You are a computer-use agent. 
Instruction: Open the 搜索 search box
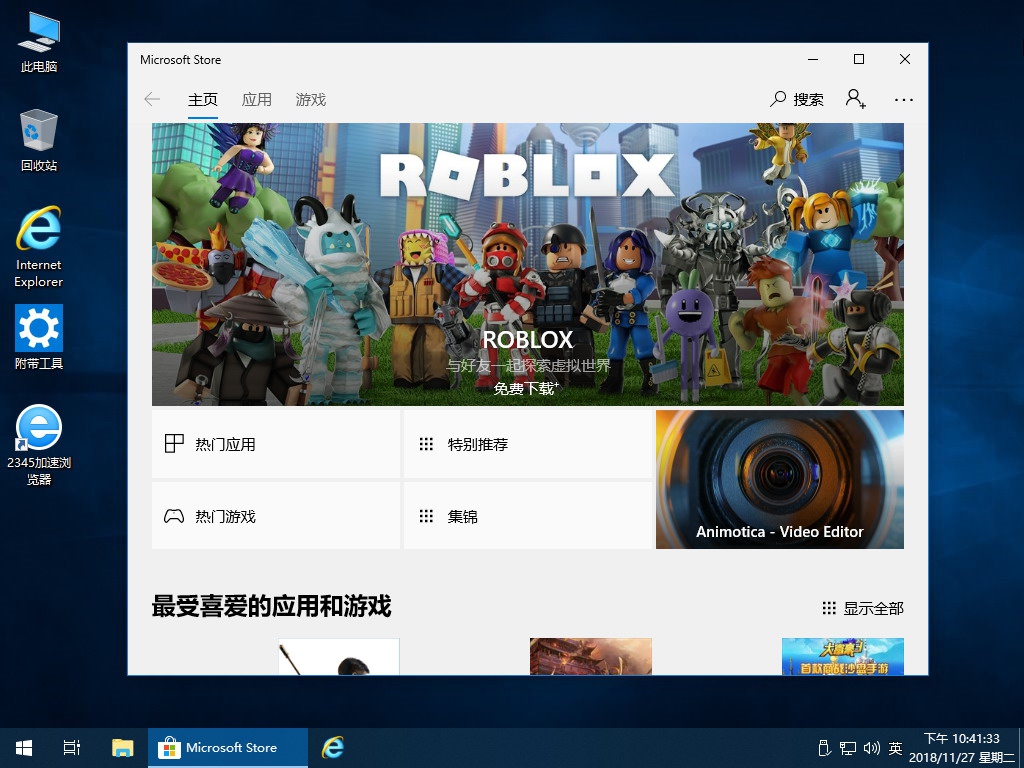click(x=797, y=99)
